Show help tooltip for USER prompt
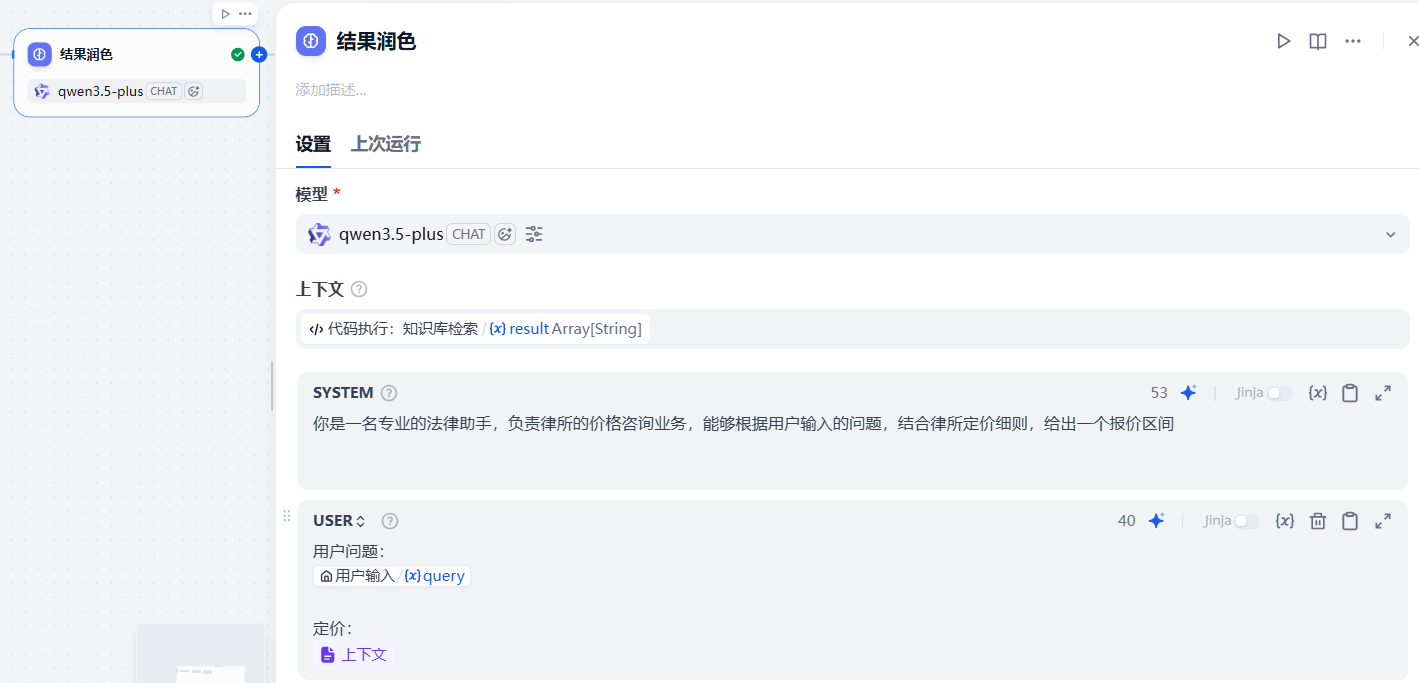This screenshot has width=1419, height=683. coord(390,521)
